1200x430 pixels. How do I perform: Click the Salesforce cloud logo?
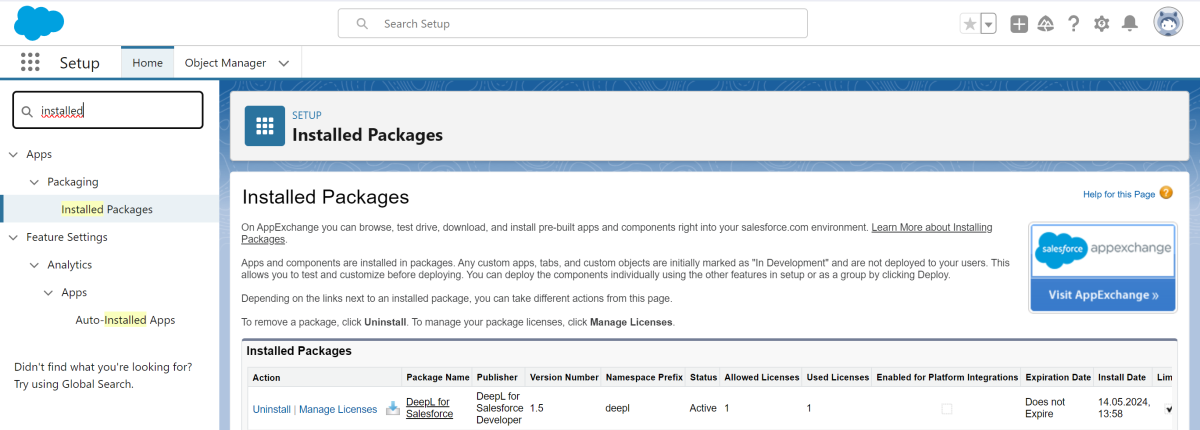(39, 23)
